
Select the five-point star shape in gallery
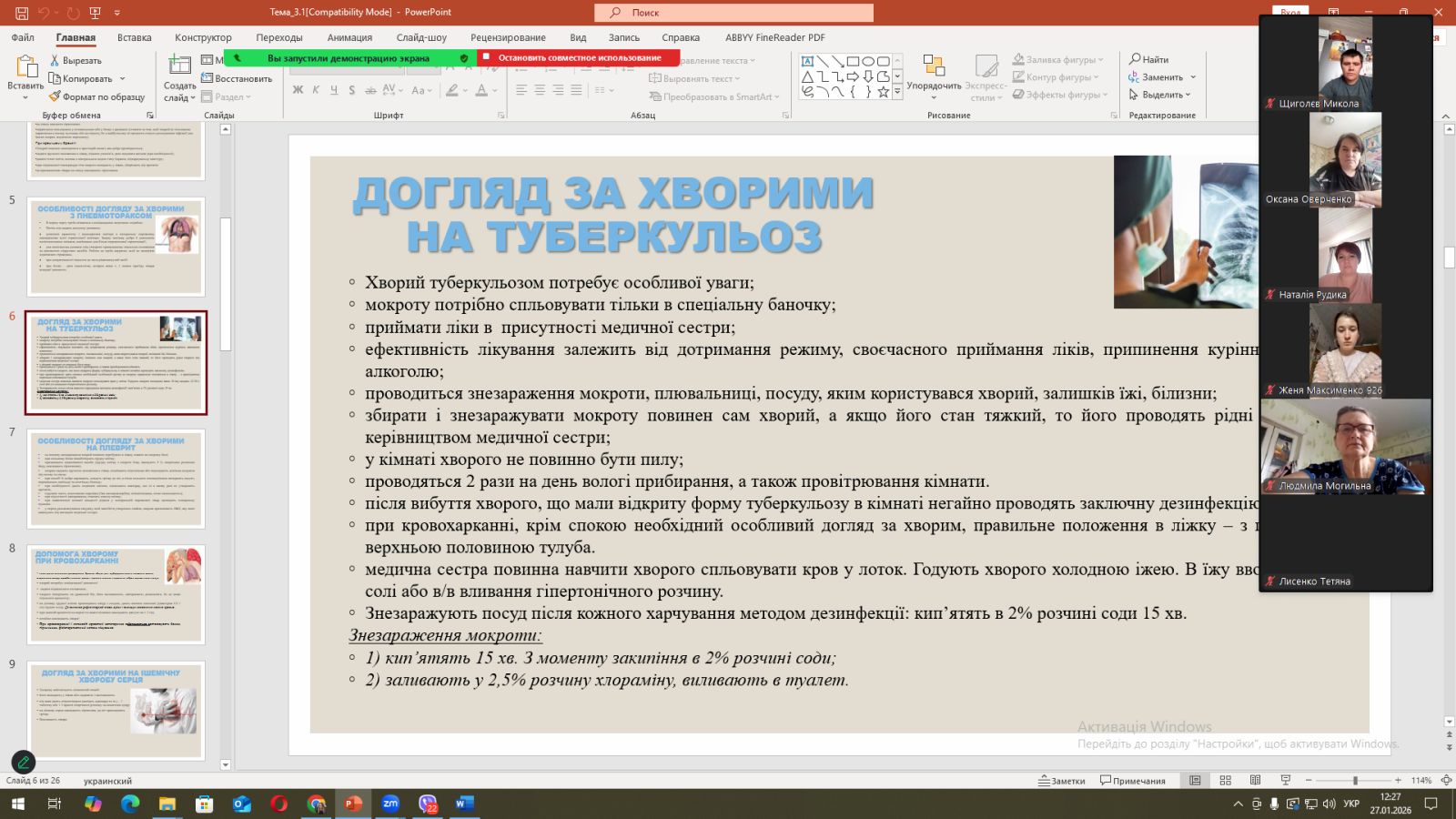coord(883,92)
